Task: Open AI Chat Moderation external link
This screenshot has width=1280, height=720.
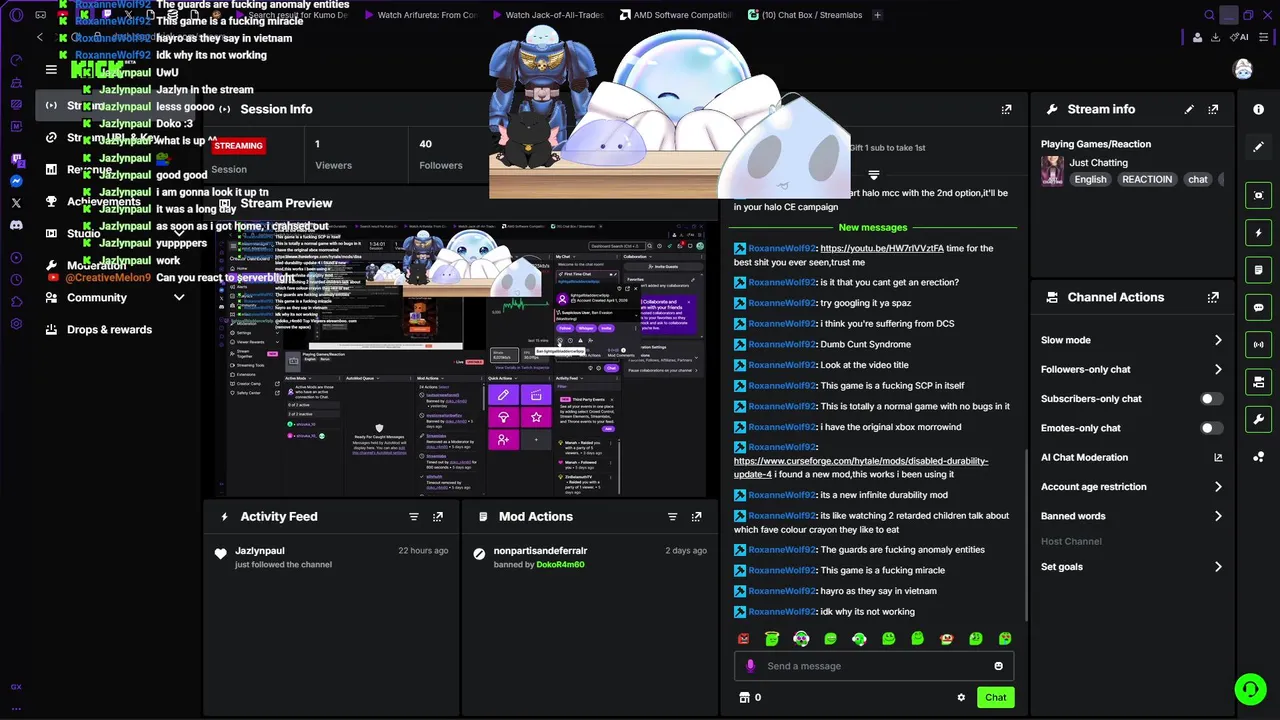Action: pyautogui.click(x=1218, y=457)
